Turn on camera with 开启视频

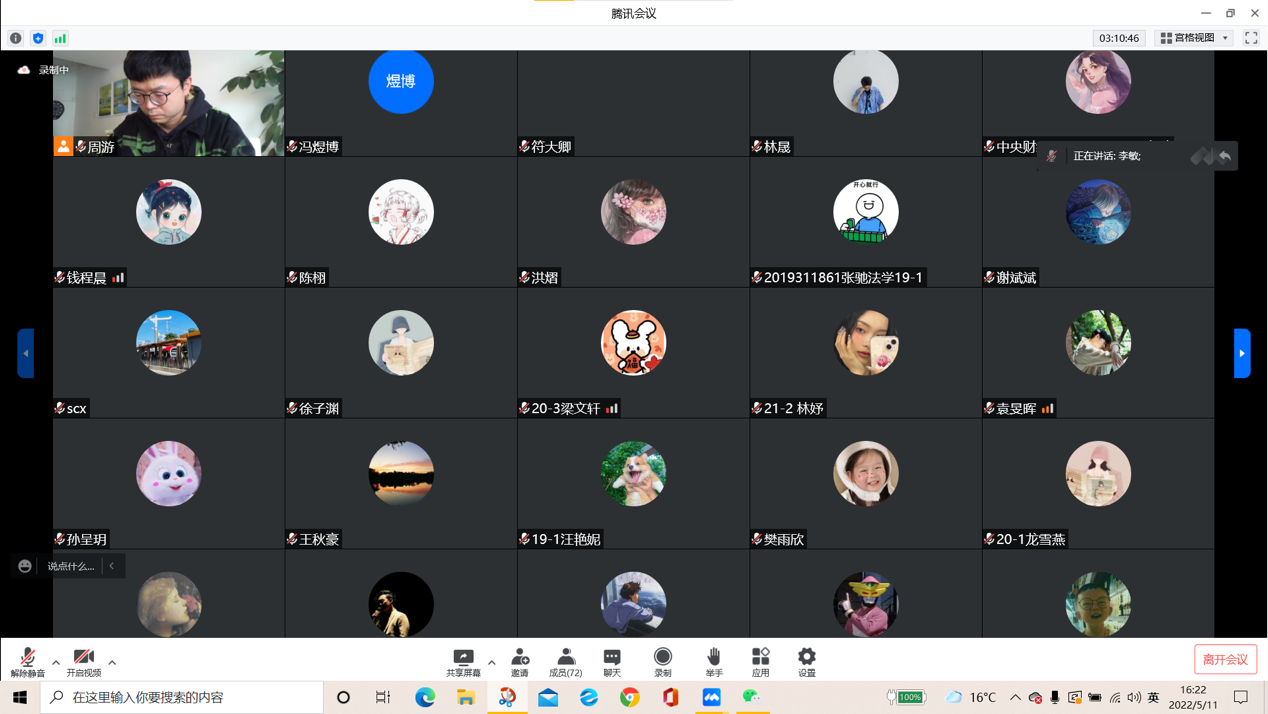(84, 662)
